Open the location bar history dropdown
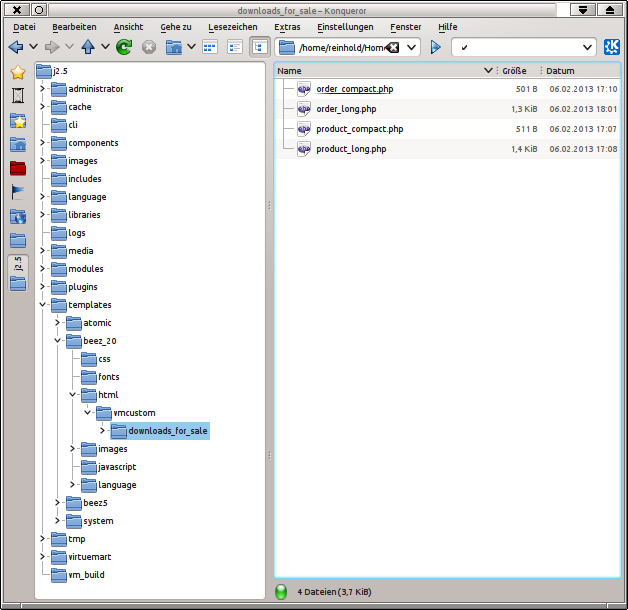628x610 pixels. (x=412, y=48)
